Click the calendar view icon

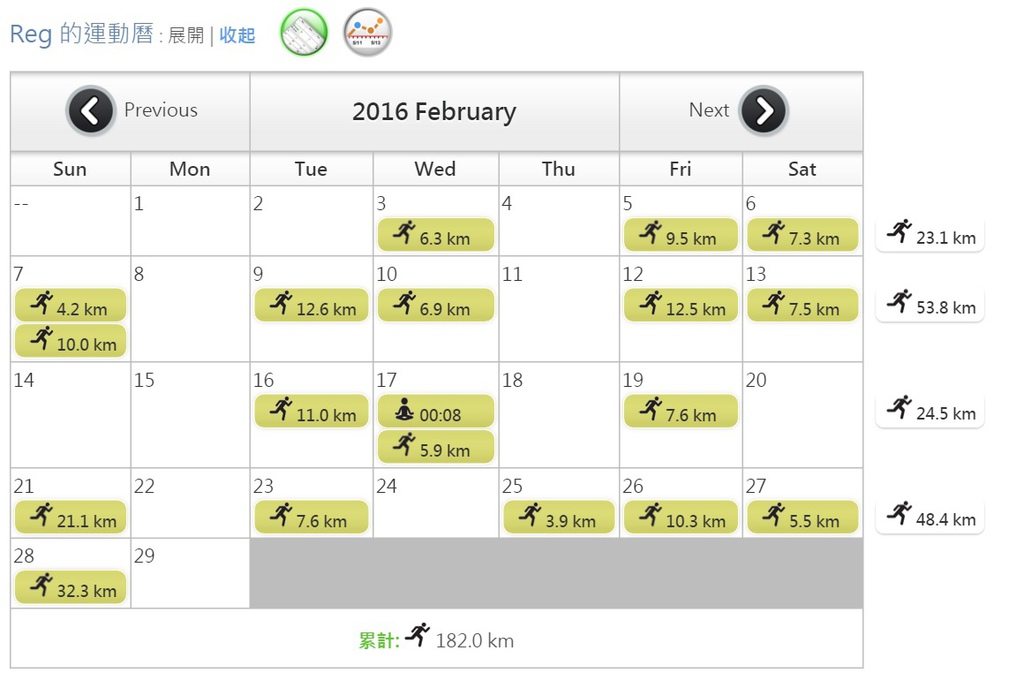click(x=304, y=32)
